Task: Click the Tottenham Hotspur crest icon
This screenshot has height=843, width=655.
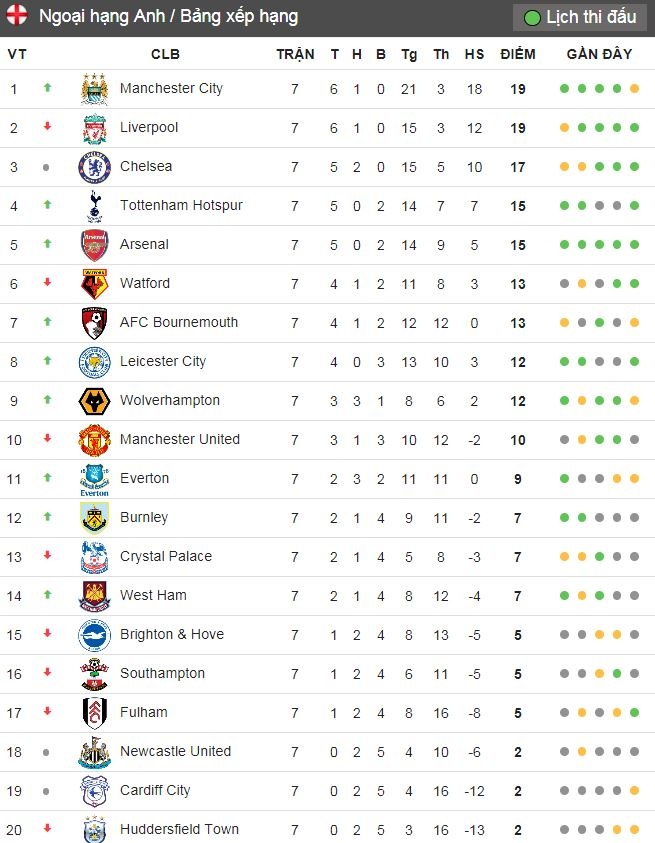Action: (94, 206)
